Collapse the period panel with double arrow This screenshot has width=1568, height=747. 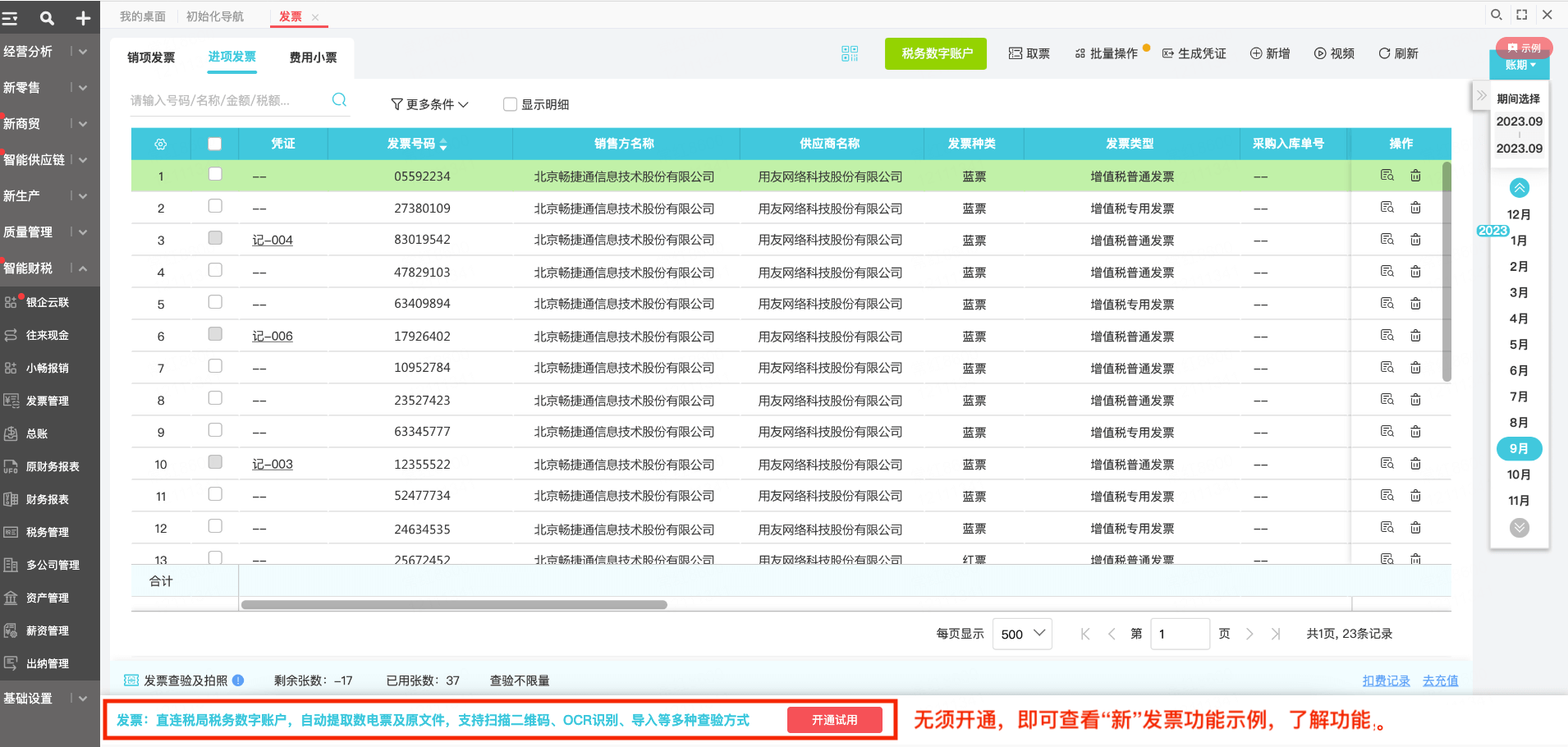click(1482, 95)
